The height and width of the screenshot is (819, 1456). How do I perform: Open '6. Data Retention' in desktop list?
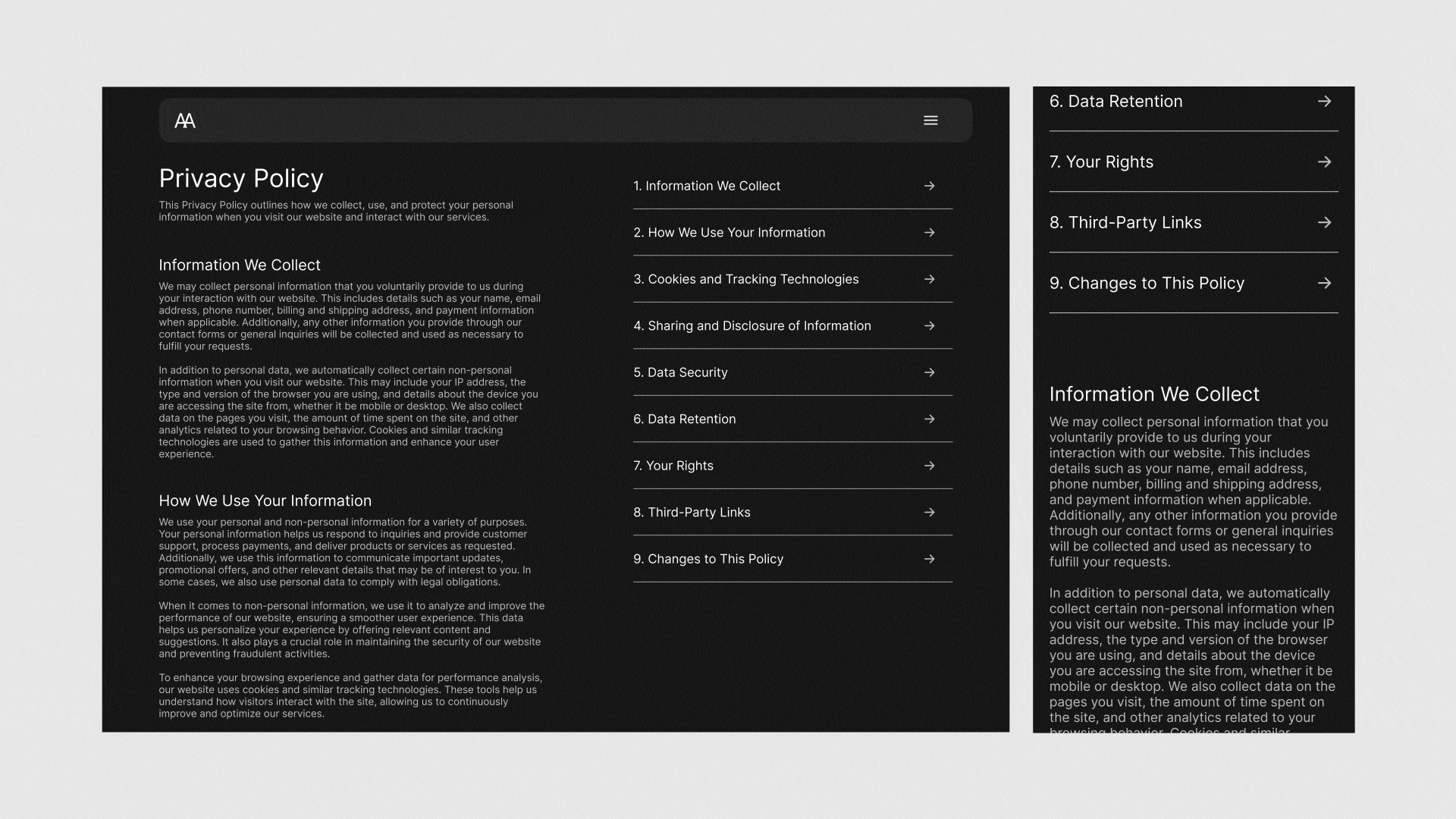684,419
